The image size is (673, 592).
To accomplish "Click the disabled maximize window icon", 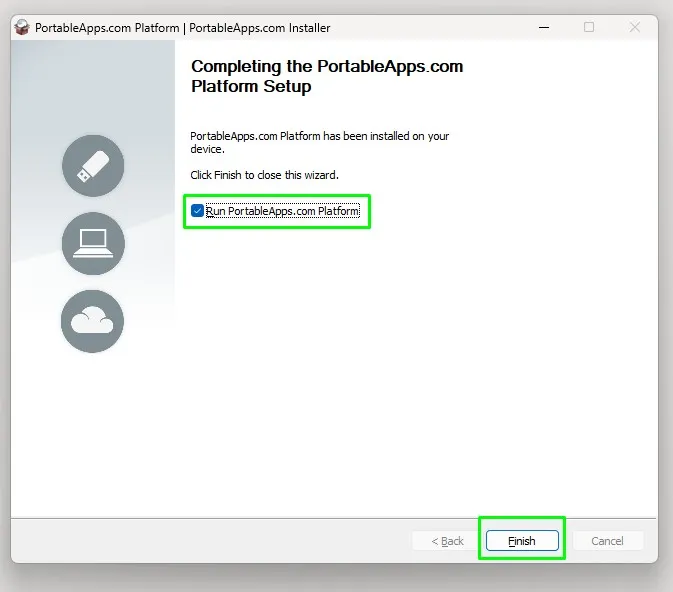I will coord(589,27).
